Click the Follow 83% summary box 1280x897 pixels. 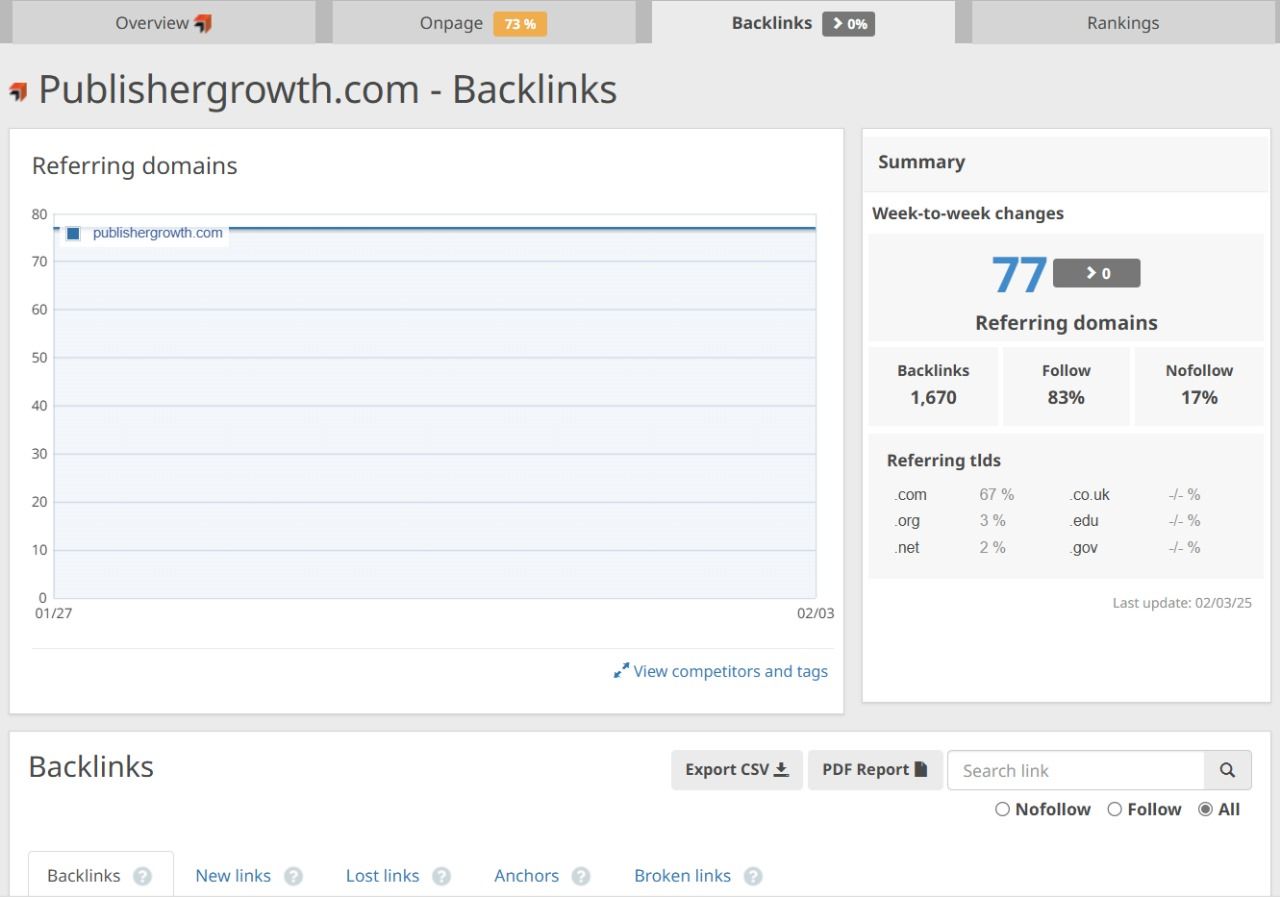click(x=1066, y=385)
